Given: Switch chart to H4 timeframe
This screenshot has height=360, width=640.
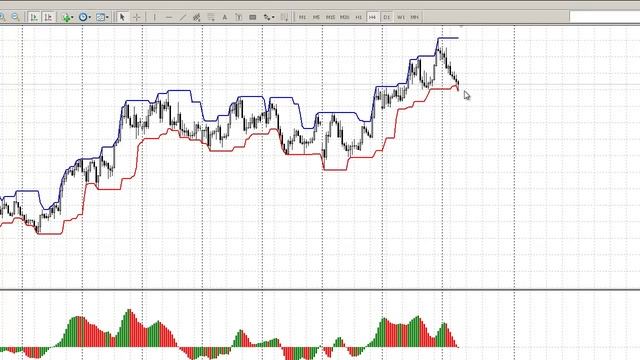Looking at the screenshot, I should (372, 17).
